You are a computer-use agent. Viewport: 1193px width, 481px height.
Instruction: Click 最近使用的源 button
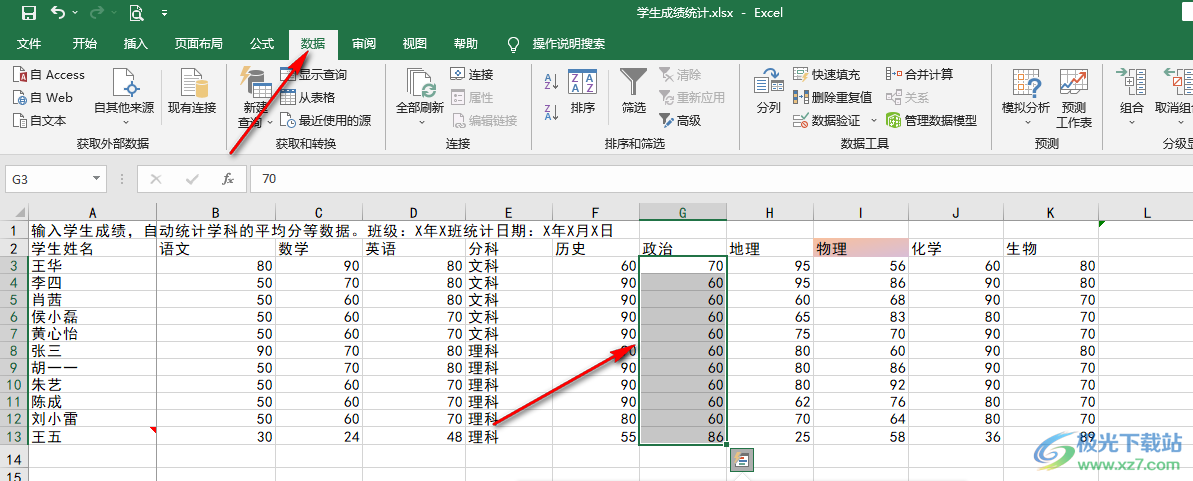point(326,120)
